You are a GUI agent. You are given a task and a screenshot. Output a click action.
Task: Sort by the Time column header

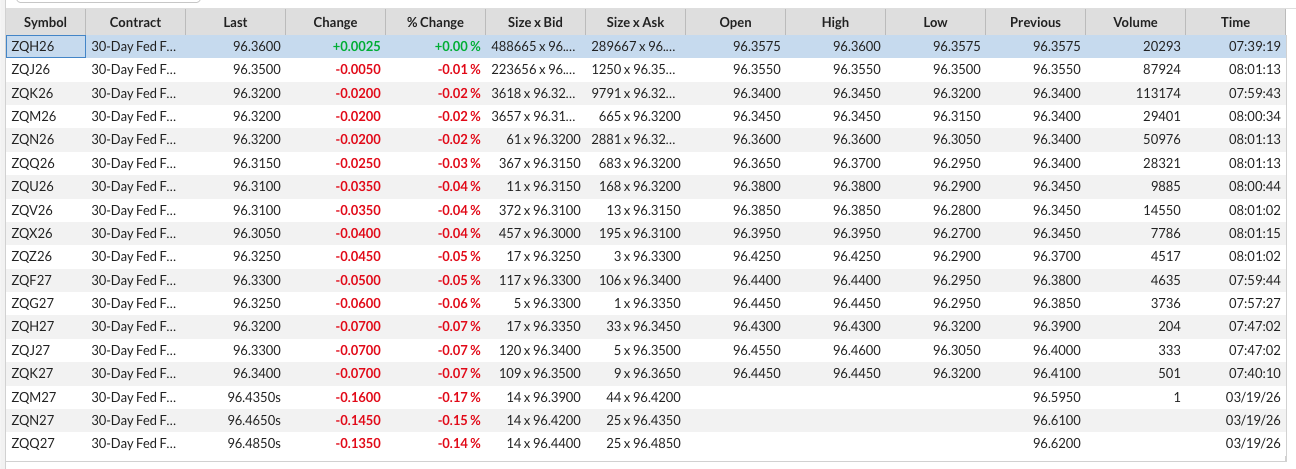click(1235, 22)
